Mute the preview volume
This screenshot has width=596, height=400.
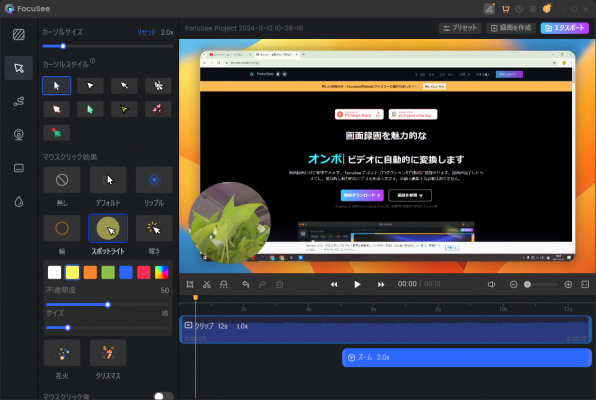491,284
